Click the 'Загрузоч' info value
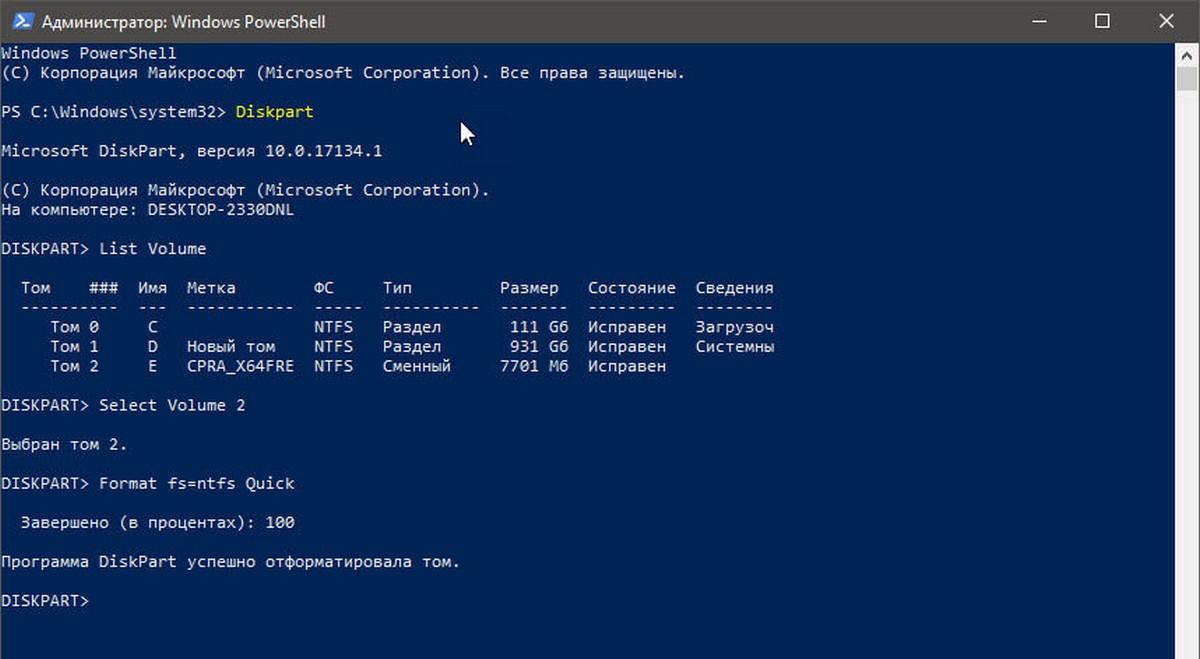1200x659 pixels. [x=735, y=327]
